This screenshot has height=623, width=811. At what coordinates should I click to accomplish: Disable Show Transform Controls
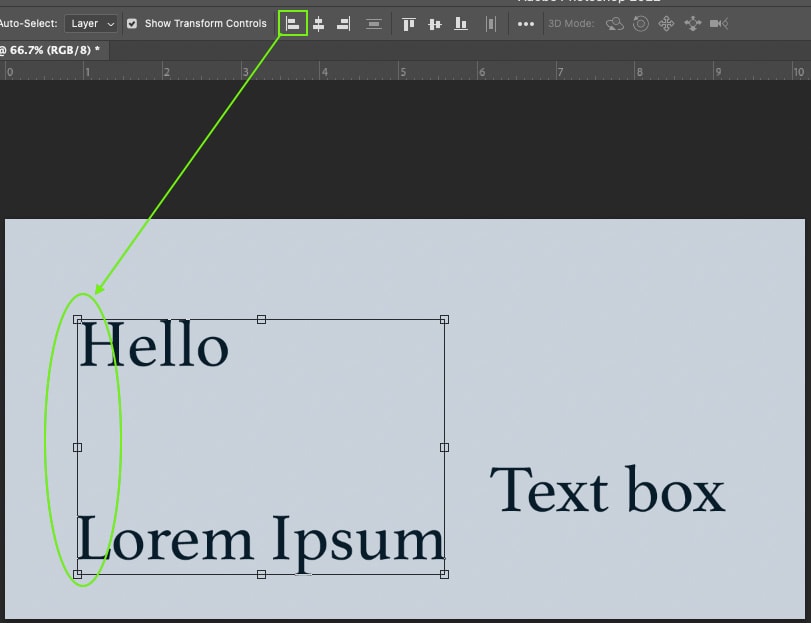point(132,23)
